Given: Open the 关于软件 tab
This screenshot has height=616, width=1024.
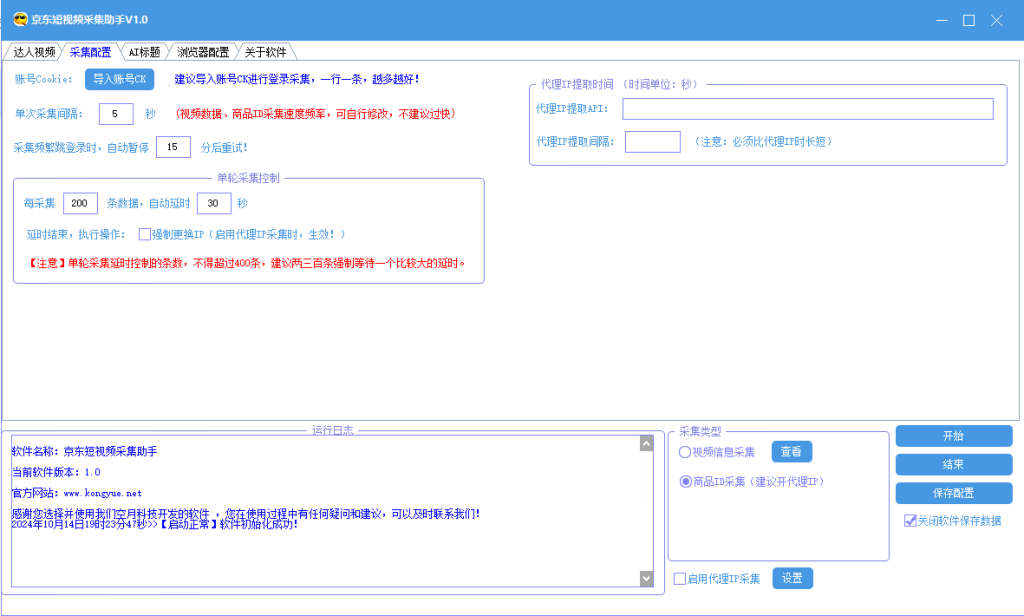Looking at the screenshot, I should [x=266, y=52].
